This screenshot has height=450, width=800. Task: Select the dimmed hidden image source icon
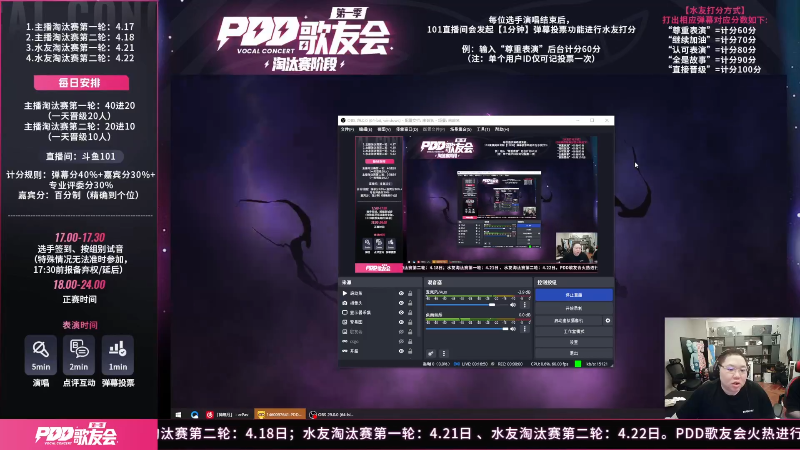coord(345,332)
